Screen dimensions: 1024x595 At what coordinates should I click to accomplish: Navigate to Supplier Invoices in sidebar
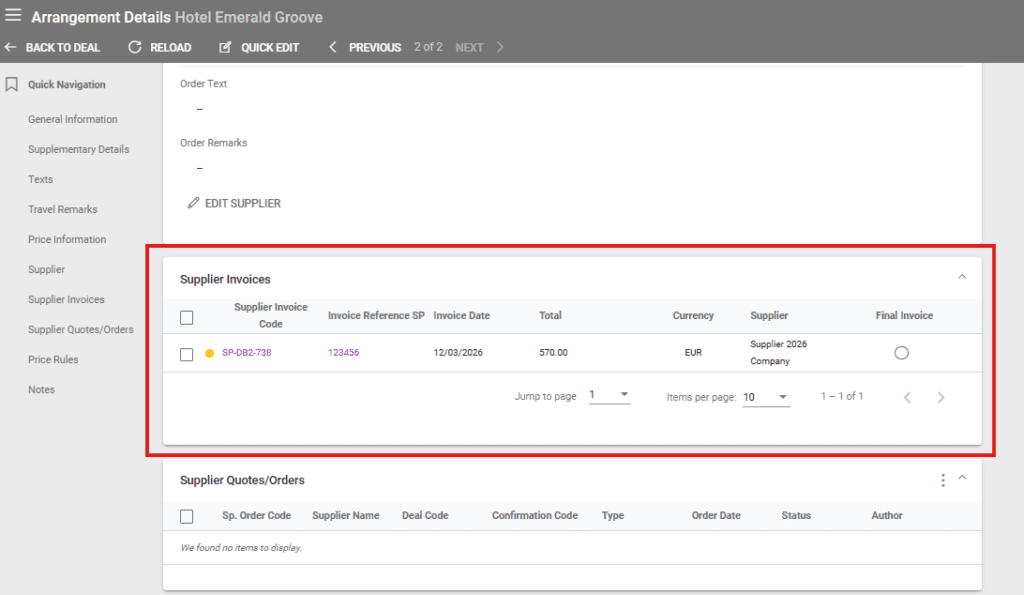(x=66, y=299)
